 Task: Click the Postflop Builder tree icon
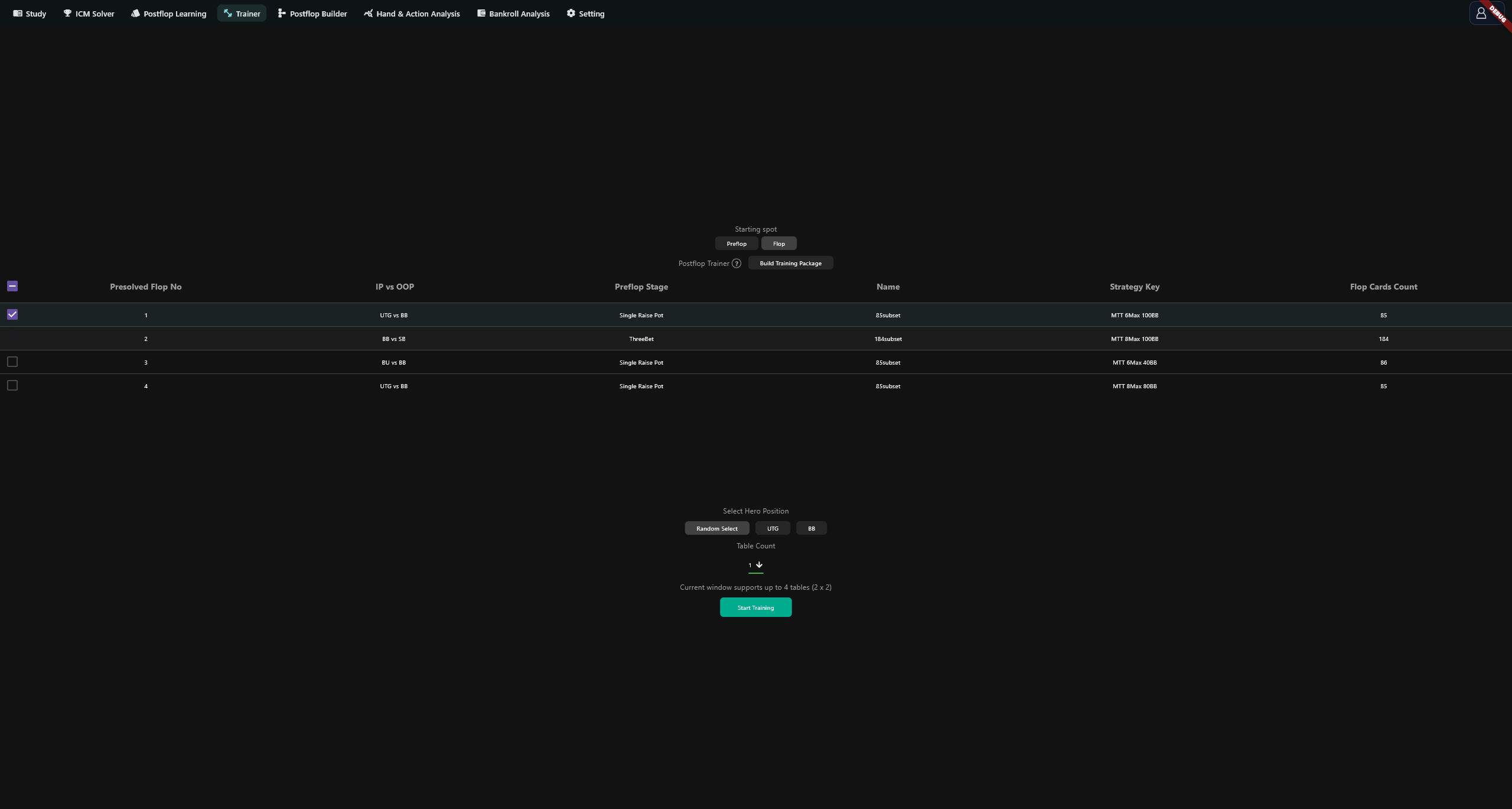[x=282, y=13]
